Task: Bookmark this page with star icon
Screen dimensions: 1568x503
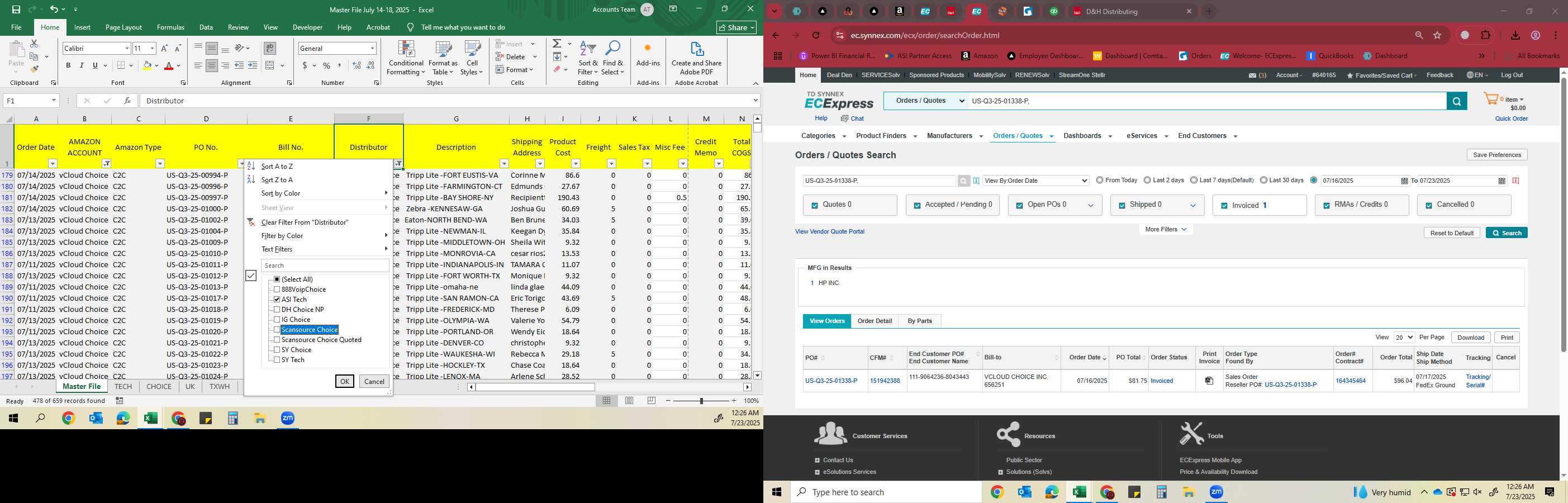Action: click(1438, 35)
